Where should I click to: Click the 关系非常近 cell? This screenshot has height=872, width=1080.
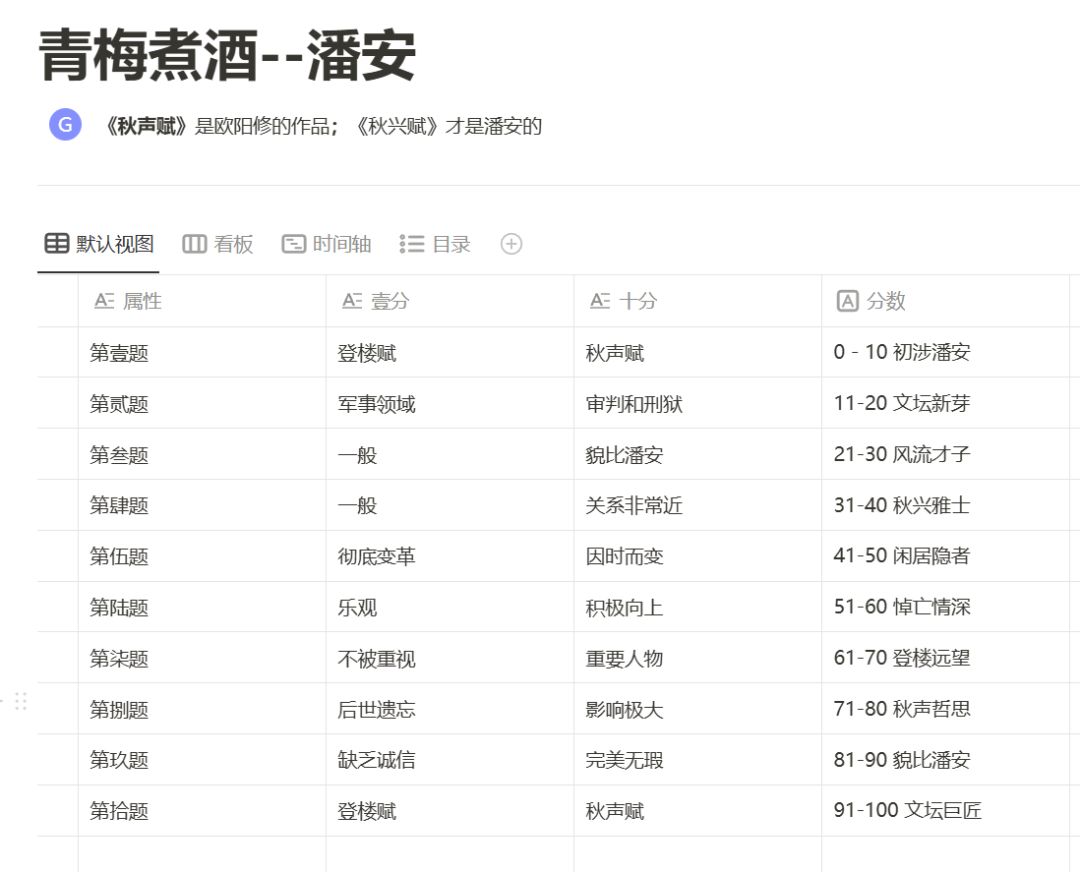point(698,506)
